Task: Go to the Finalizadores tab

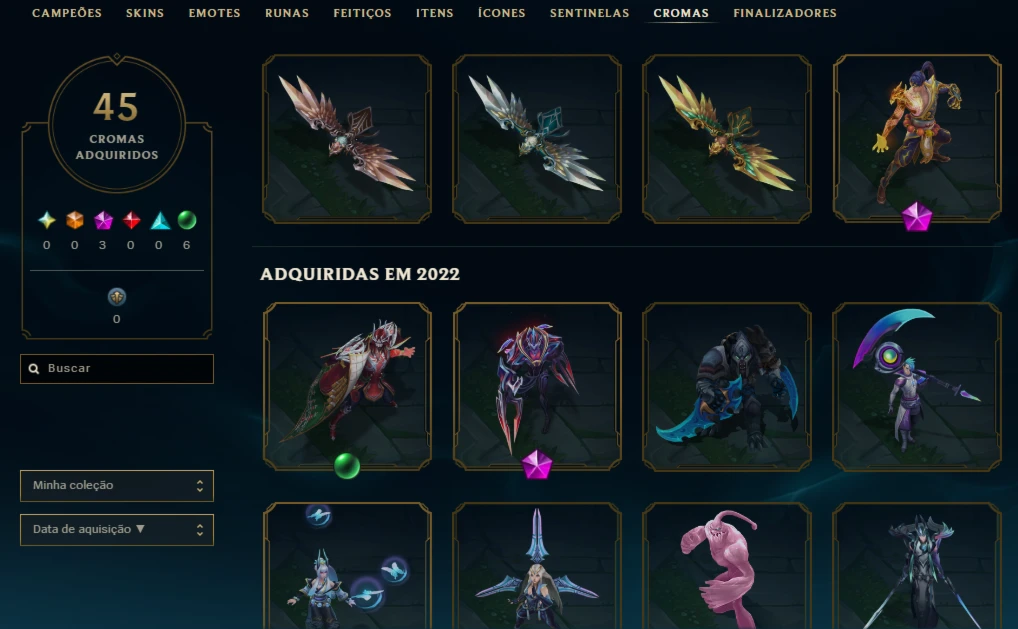Action: click(x=785, y=13)
